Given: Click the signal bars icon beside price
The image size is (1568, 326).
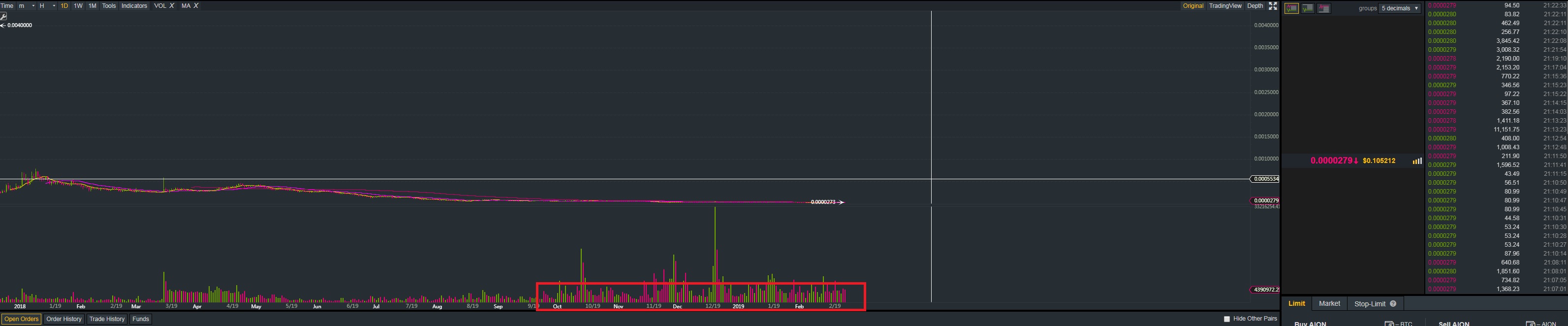Looking at the screenshot, I should 1417,161.
